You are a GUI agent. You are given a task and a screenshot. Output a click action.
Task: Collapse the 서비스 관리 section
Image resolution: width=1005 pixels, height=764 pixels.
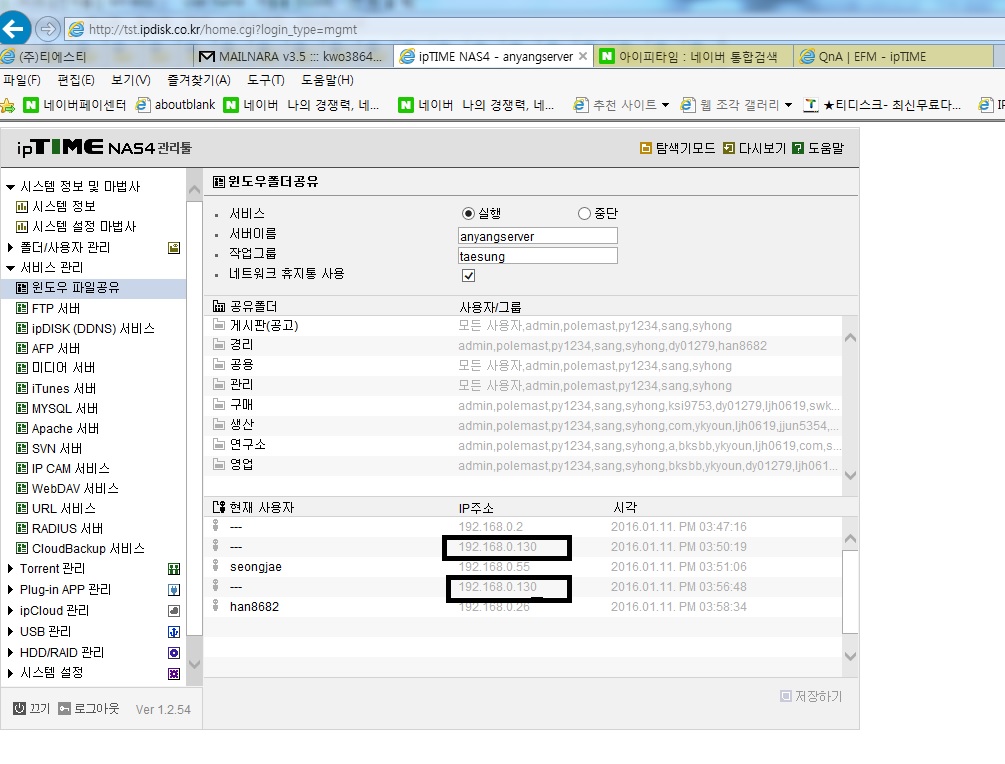coord(10,268)
